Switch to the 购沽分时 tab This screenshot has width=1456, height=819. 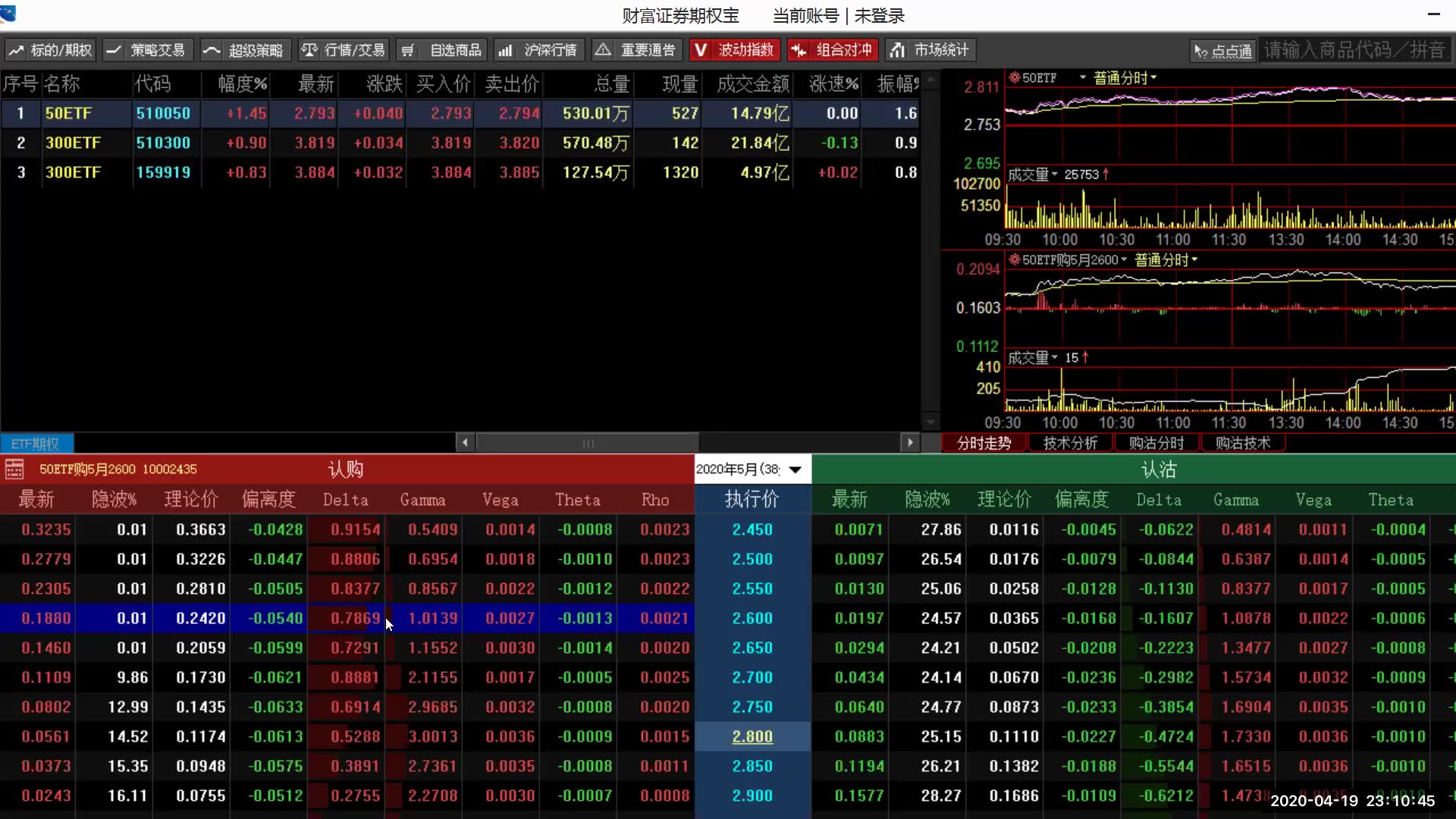[1156, 443]
